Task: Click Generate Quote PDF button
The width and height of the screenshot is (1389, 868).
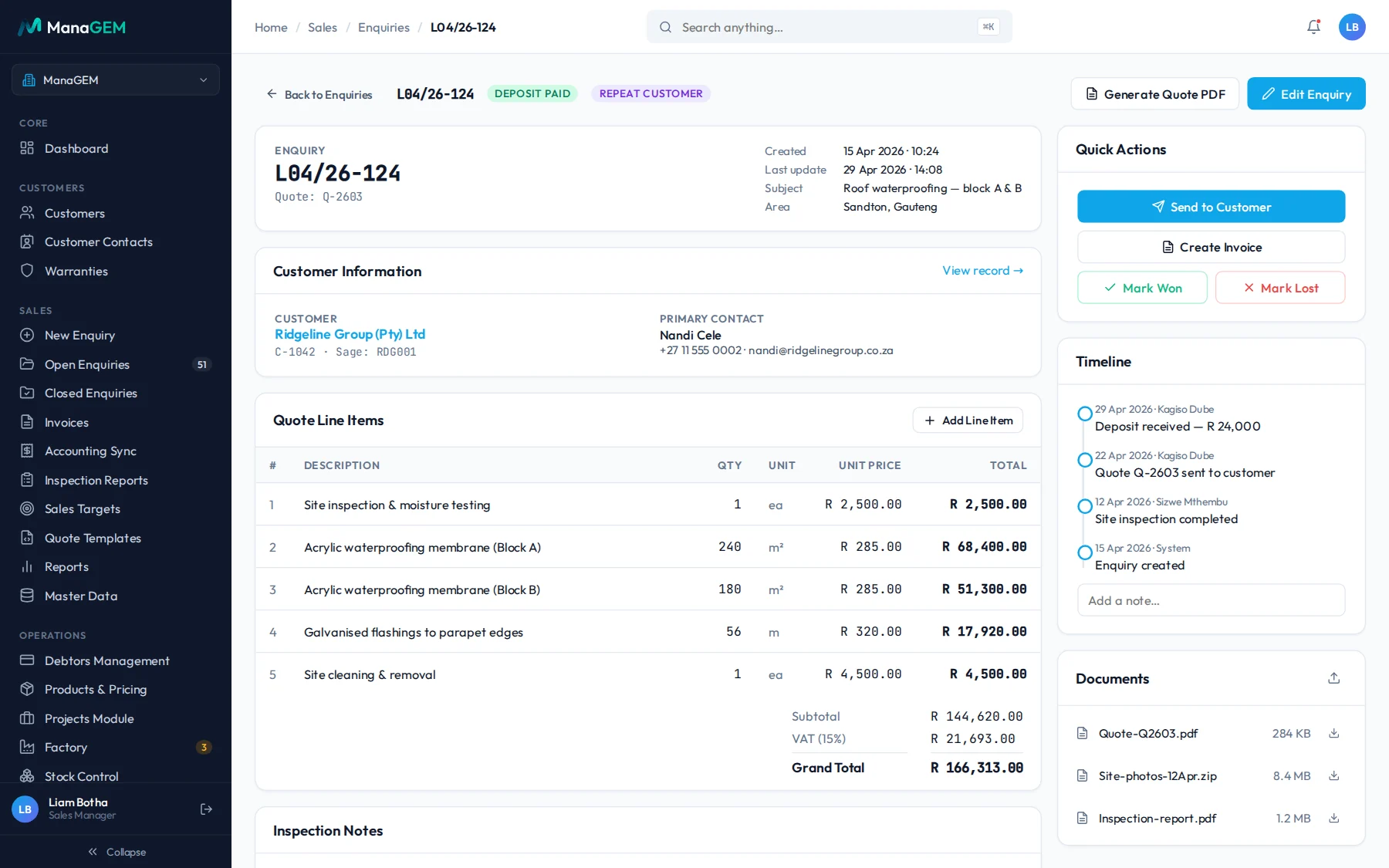Action: tap(1155, 94)
